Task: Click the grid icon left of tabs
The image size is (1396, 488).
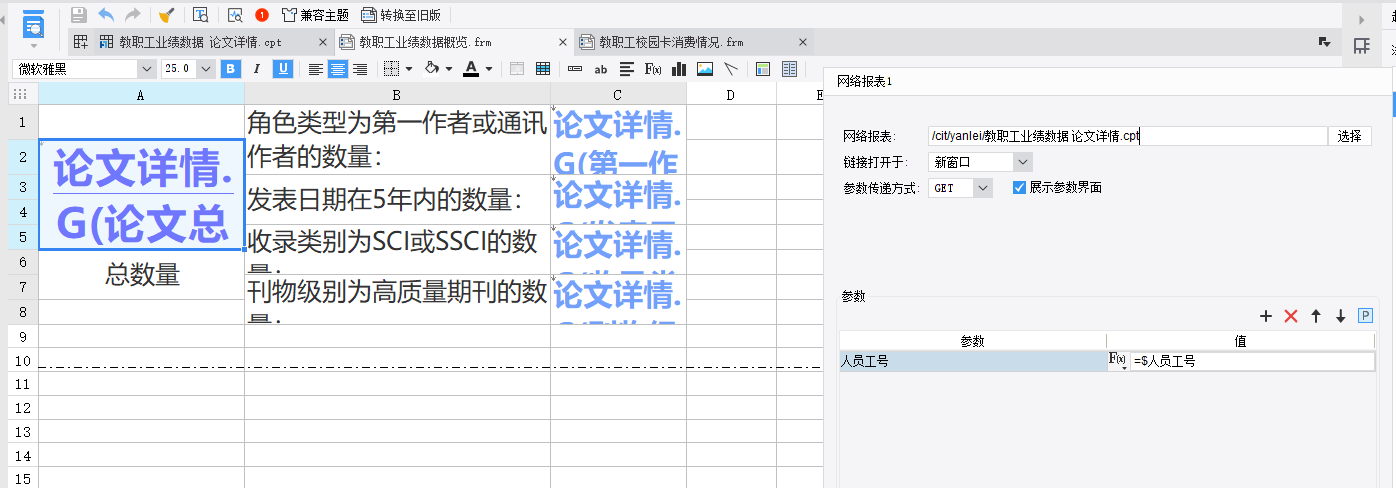Action: pos(81,42)
